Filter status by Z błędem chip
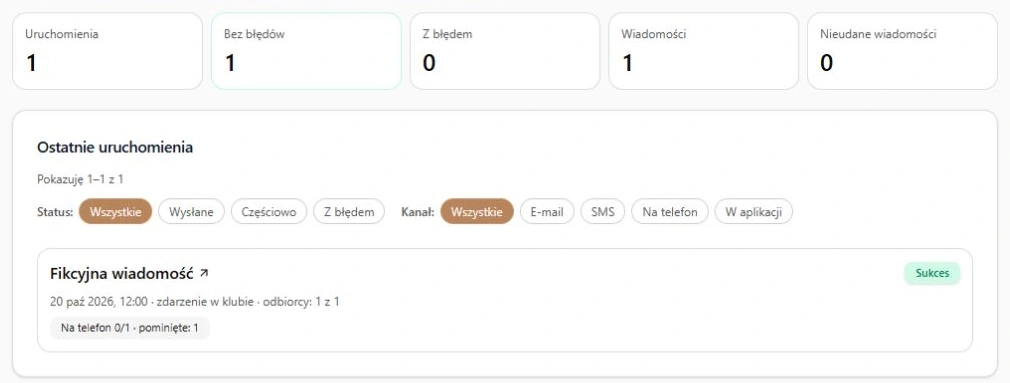This screenshot has width=1010, height=383. 349,212
